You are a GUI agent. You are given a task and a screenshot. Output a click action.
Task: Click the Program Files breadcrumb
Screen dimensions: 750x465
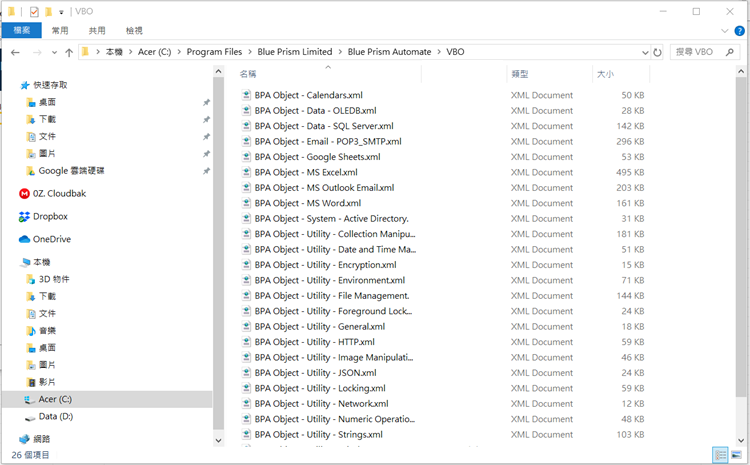click(214, 52)
